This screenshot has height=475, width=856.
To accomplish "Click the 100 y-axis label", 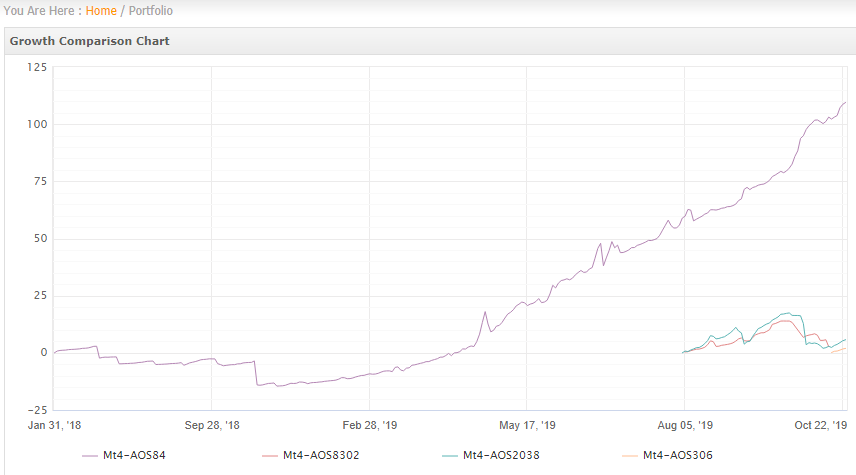I will [x=37, y=124].
